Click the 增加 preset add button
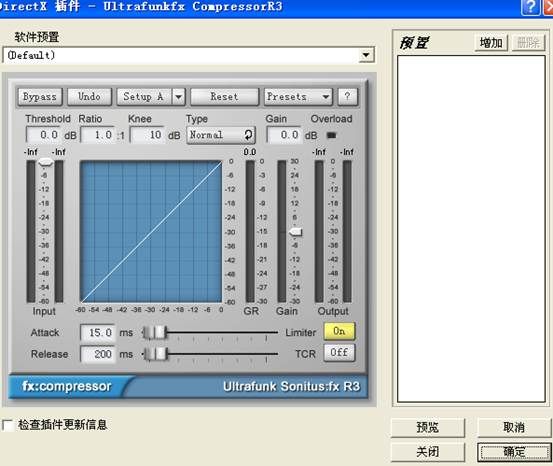 click(x=491, y=43)
